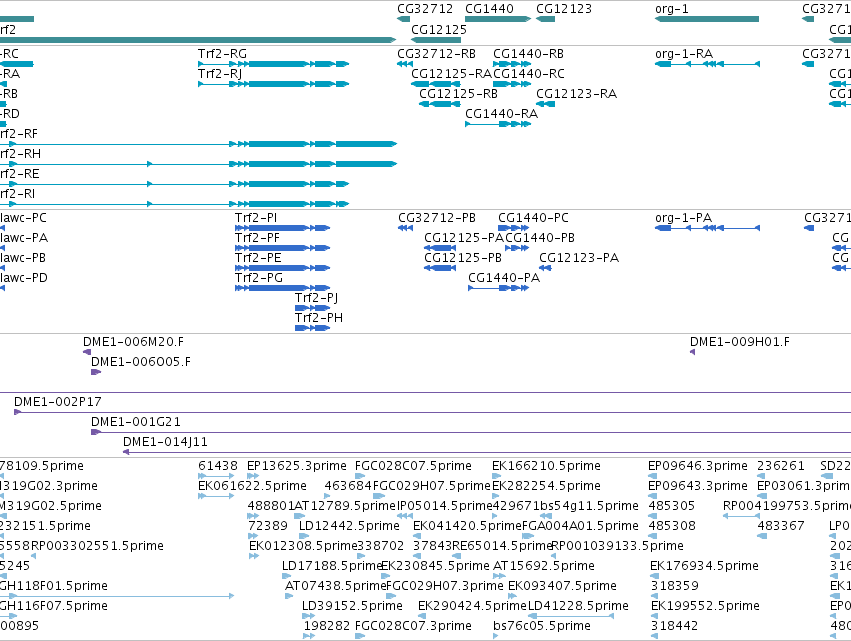Open the DME1-002P17 BAC label
The height and width of the screenshot is (641, 851).
point(58,402)
